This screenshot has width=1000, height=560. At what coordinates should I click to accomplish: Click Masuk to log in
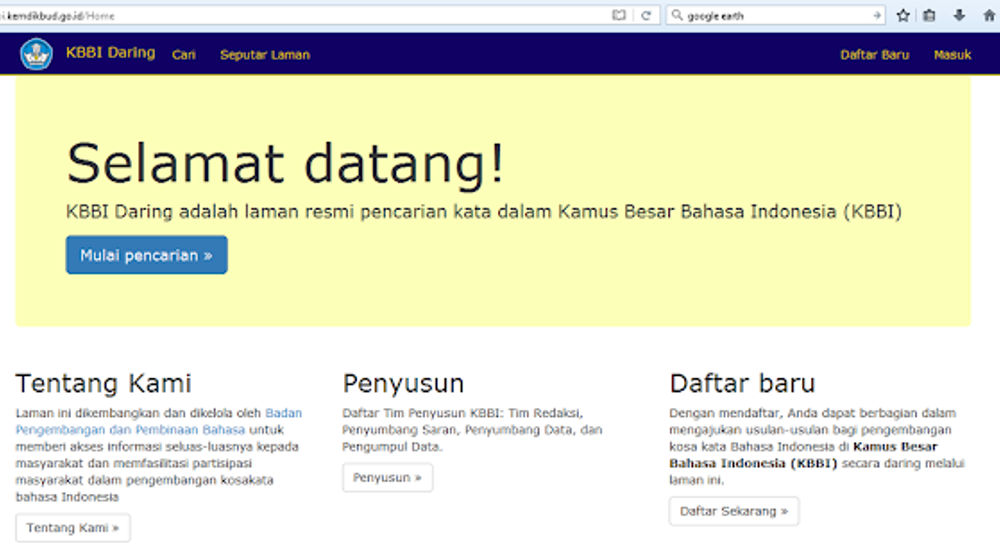(x=952, y=55)
